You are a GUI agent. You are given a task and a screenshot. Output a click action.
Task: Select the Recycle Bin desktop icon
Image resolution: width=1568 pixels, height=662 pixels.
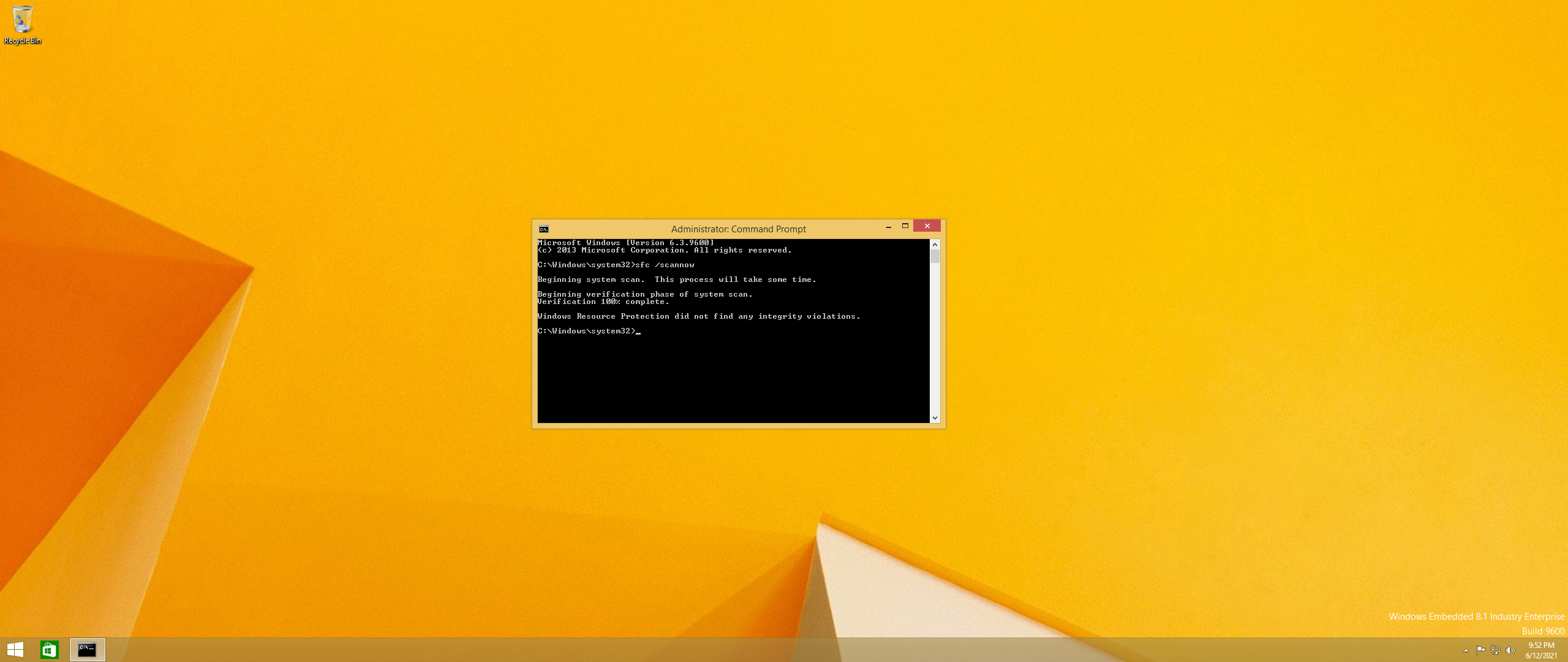[x=23, y=25]
